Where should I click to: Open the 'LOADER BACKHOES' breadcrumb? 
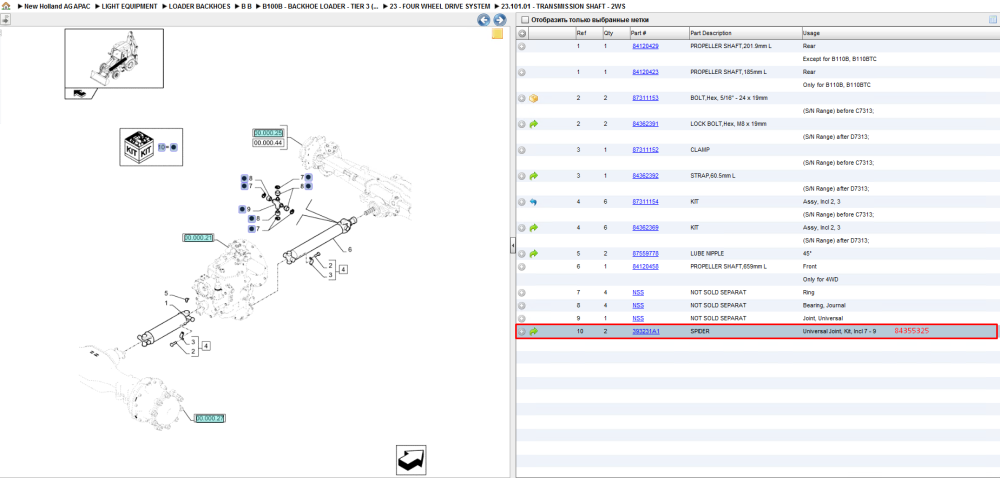200,6
